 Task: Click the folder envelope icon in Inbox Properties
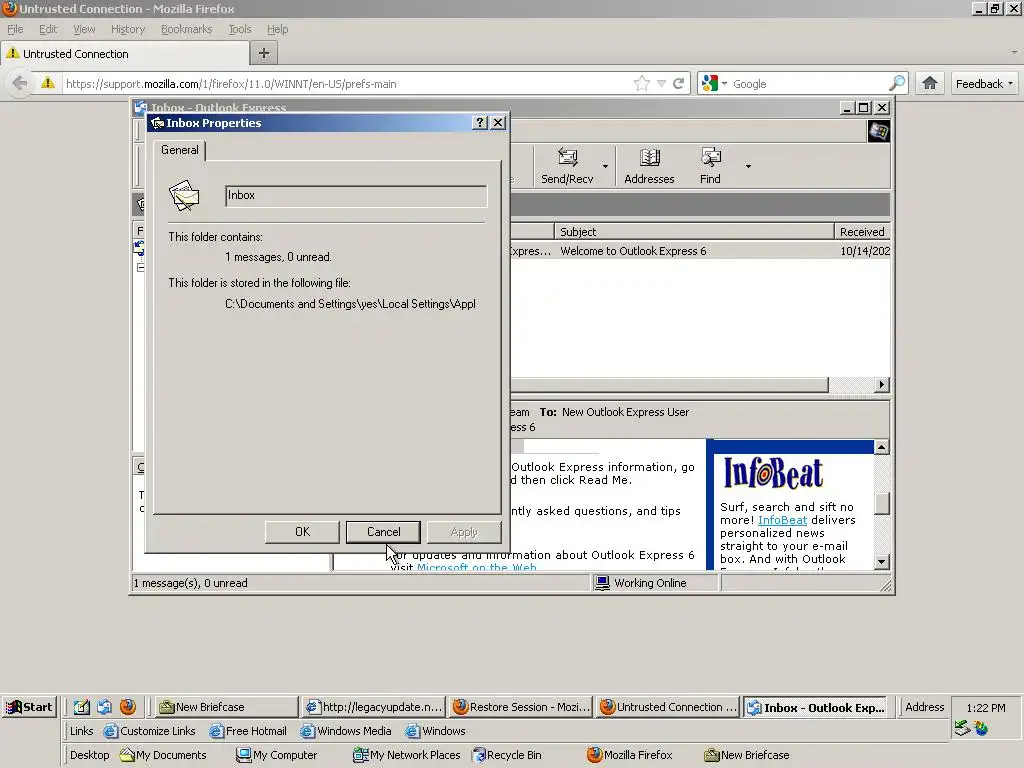pos(184,195)
